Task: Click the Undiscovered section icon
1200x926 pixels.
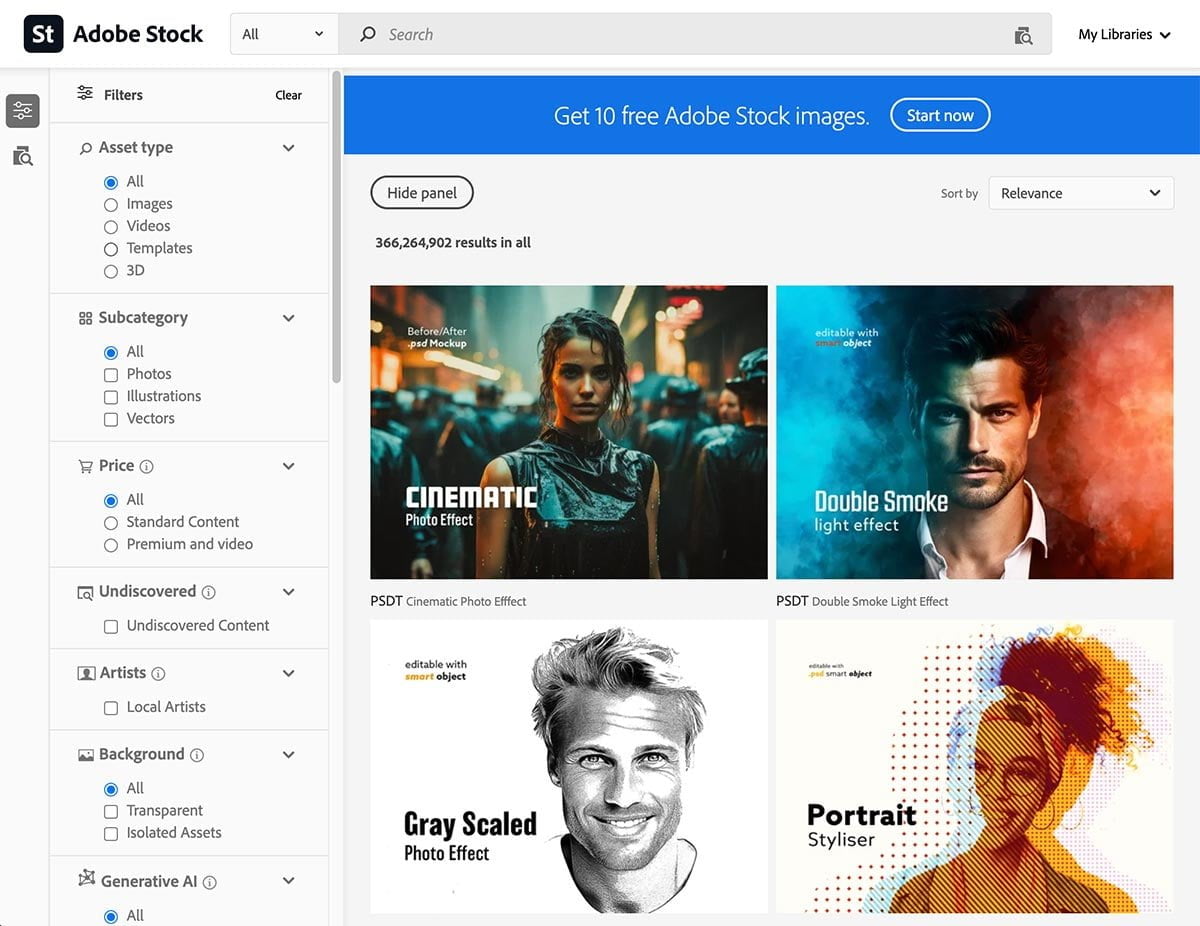Action: [86, 592]
